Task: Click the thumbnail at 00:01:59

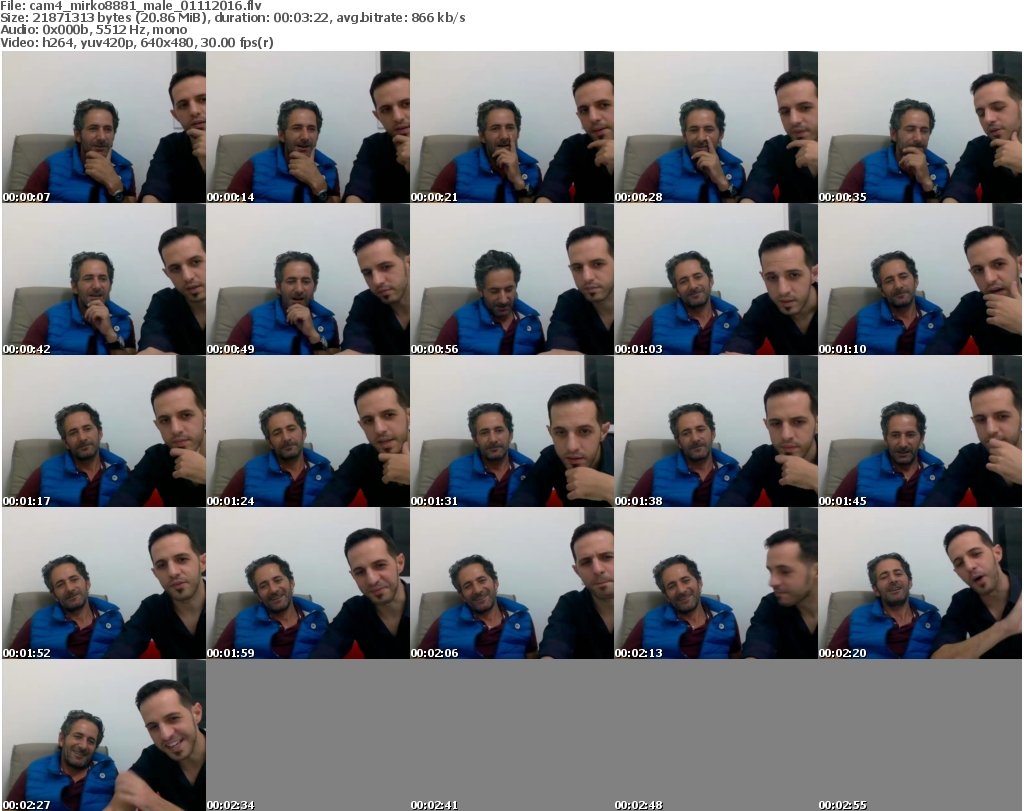Action: click(308, 583)
